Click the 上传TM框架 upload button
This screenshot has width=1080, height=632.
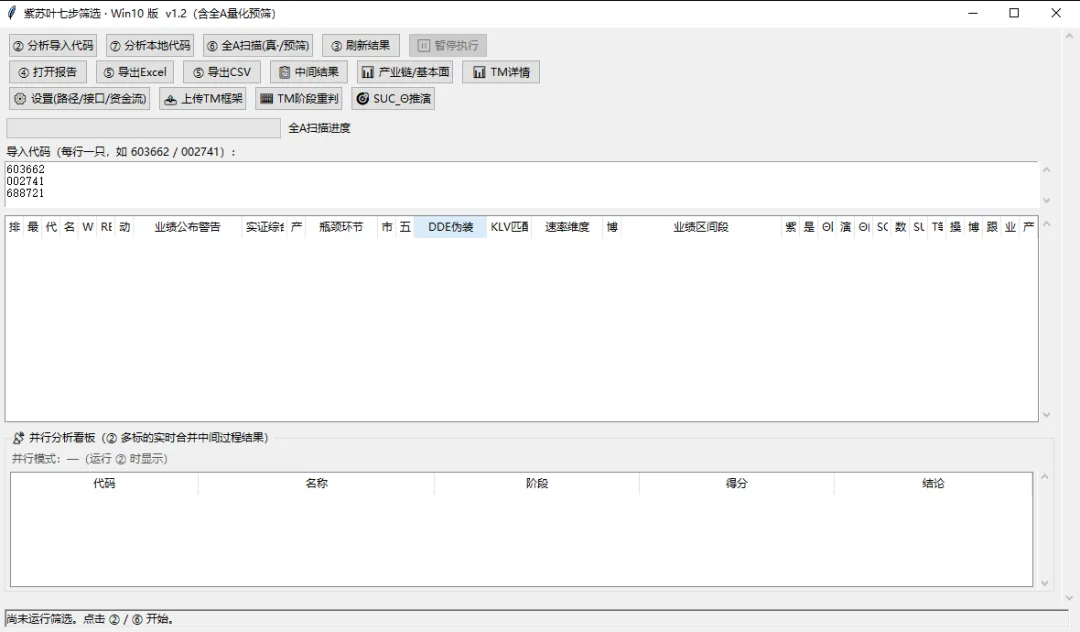203,99
